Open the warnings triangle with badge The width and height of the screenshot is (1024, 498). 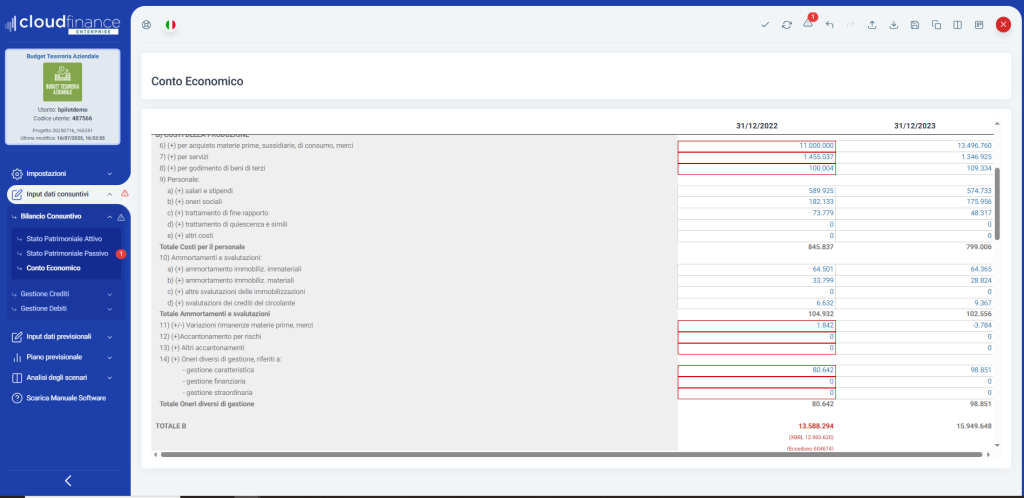click(808, 23)
